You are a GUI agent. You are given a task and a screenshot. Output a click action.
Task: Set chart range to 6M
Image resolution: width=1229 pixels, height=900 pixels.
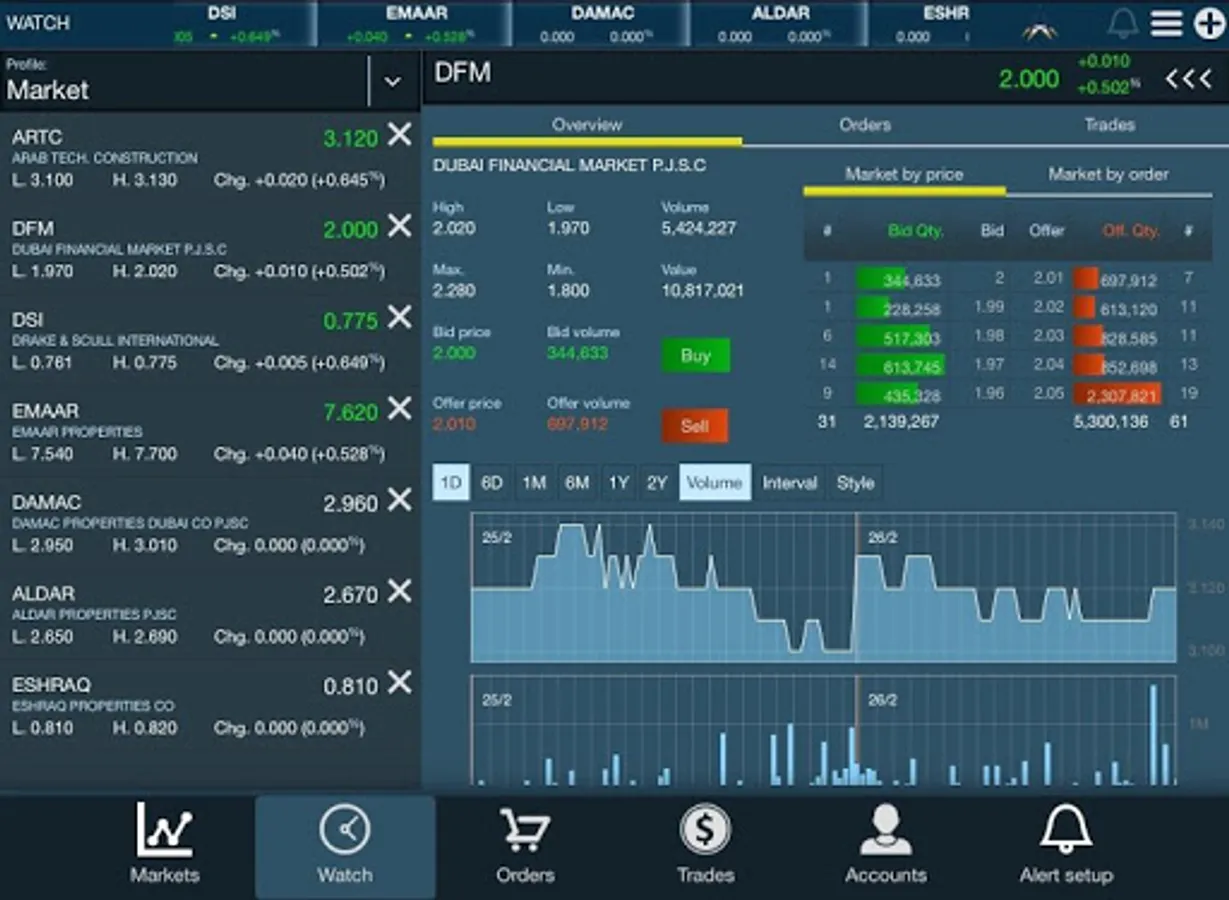point(577,483)
